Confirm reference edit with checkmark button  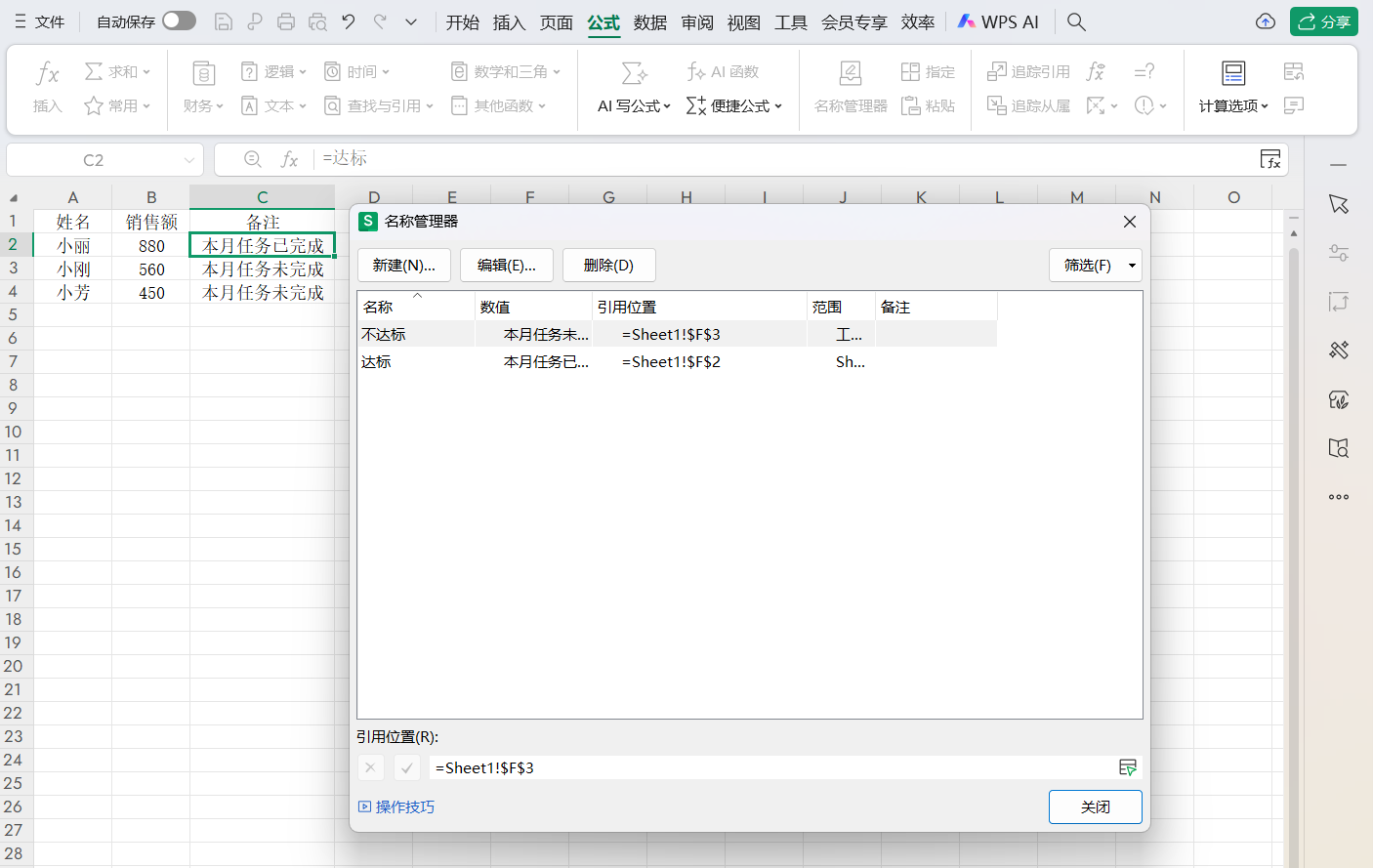click(x=407, y=767)
